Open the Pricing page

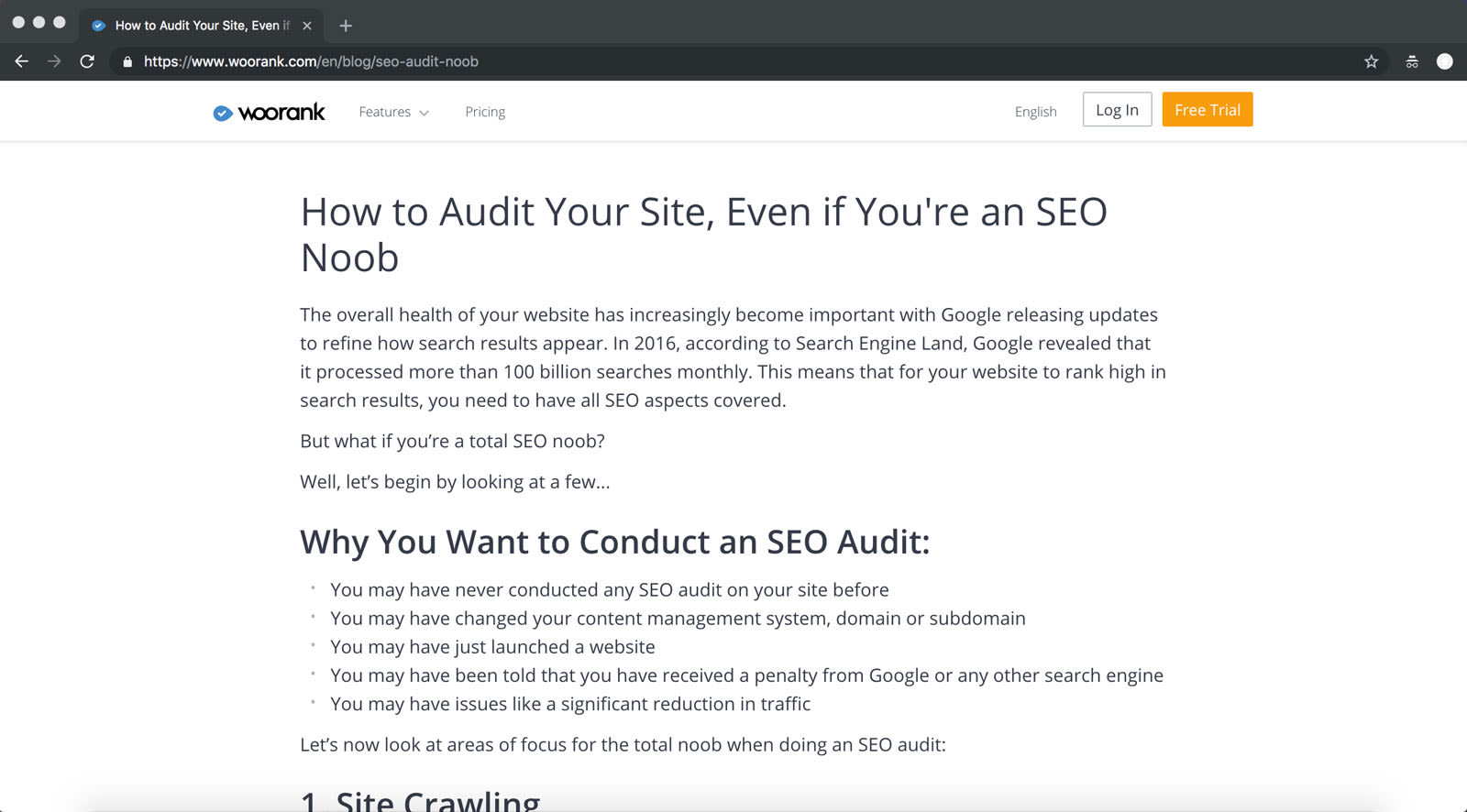485,112
